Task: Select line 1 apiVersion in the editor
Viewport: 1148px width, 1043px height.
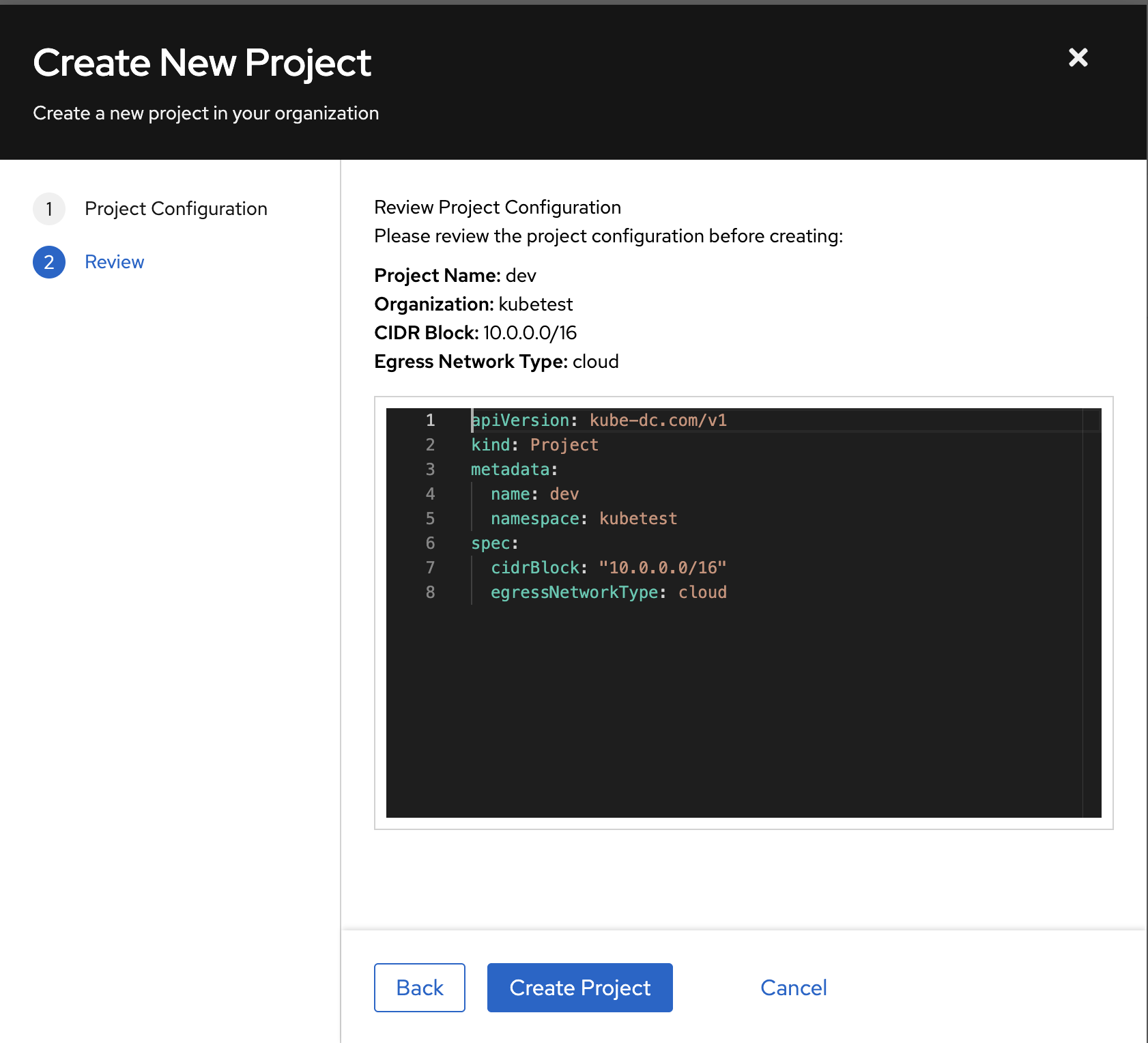Action: click(597, 420)
